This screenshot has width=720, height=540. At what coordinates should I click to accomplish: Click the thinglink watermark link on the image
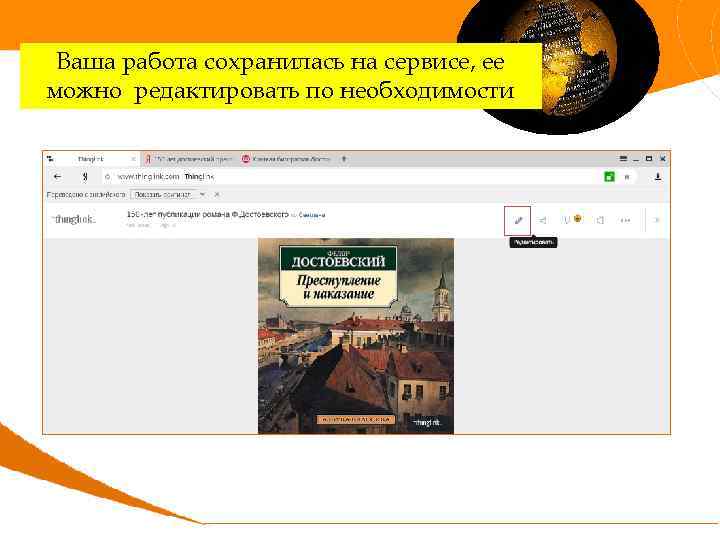[426, 422]
